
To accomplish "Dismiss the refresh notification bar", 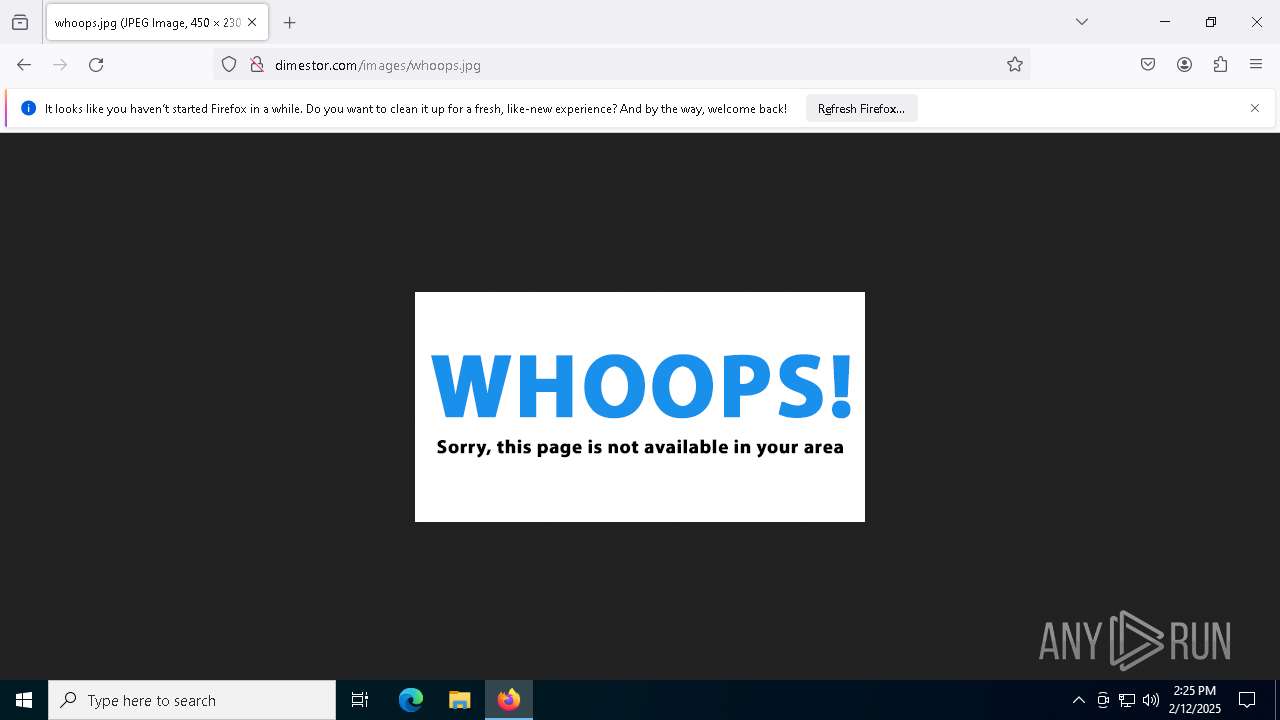I will coord(1255,108).
